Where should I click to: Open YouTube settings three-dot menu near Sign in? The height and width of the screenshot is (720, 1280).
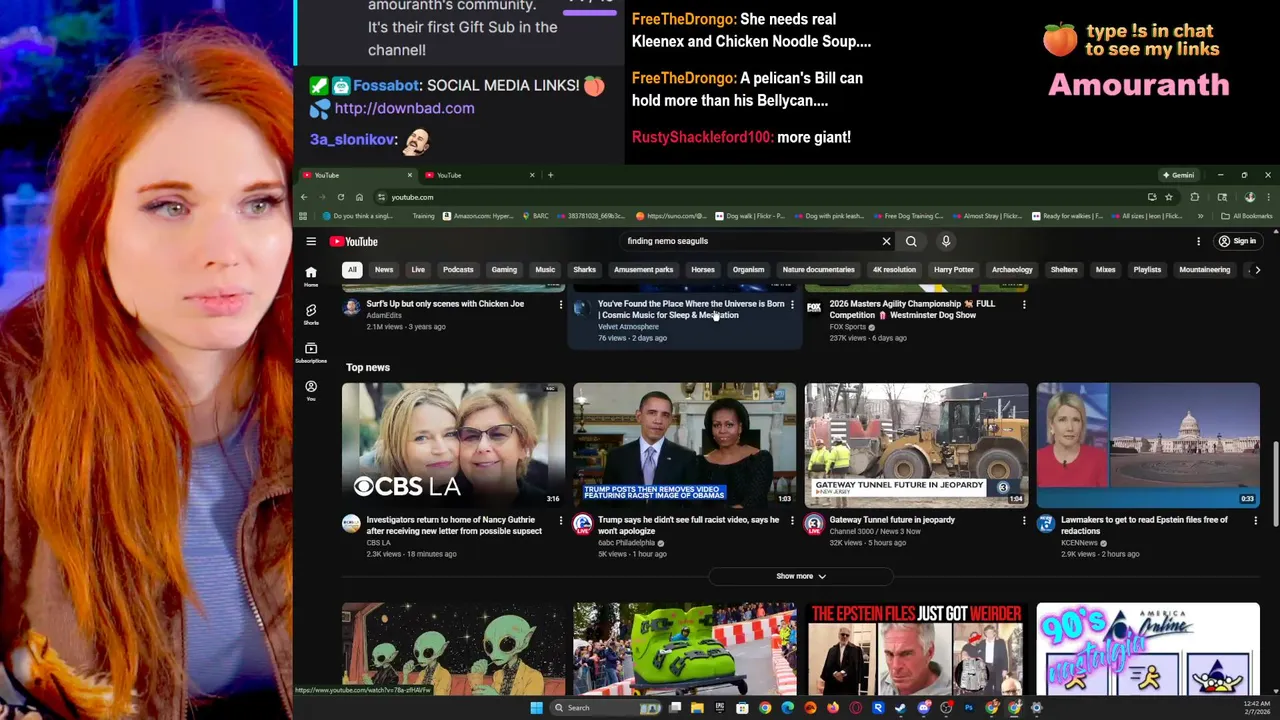[1198, 241]
